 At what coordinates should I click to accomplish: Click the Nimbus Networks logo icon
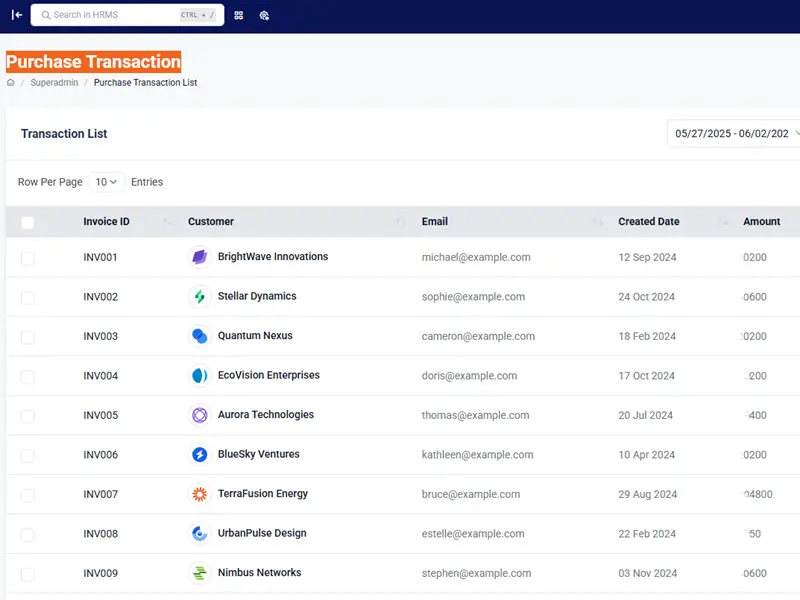[199, 573]
